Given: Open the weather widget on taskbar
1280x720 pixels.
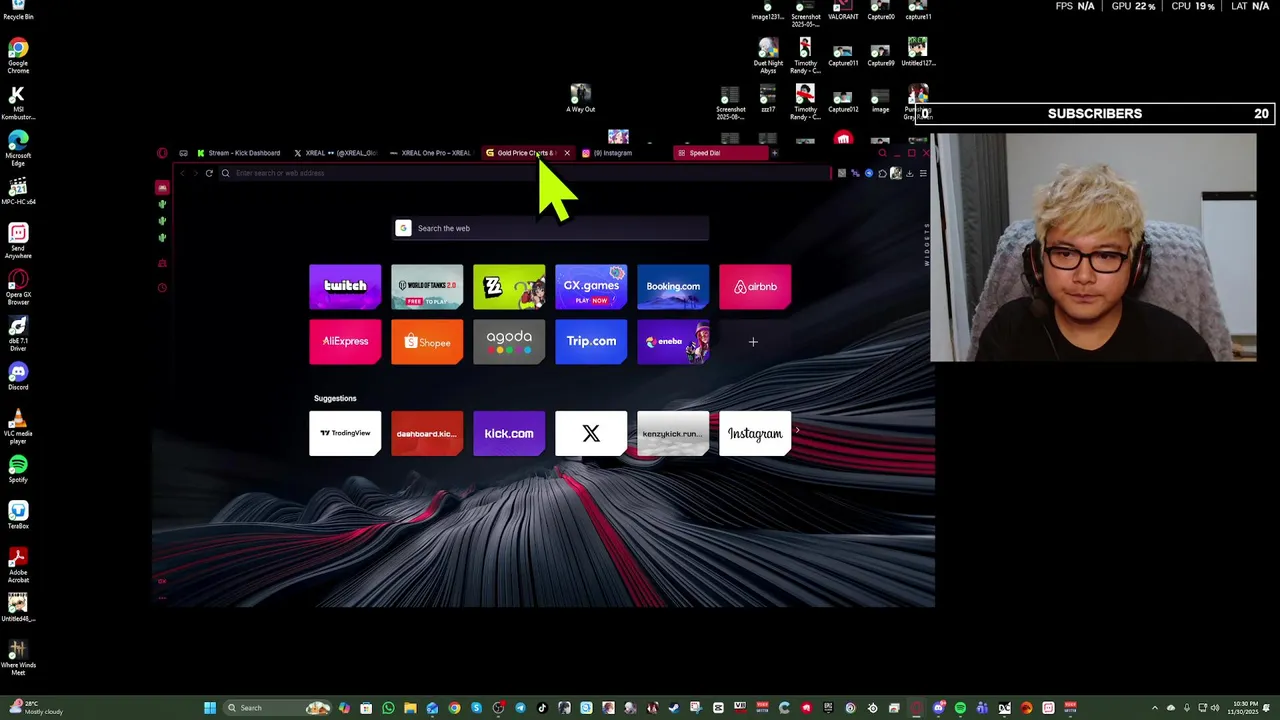Looking at the screenshot, I should point(35,708).
